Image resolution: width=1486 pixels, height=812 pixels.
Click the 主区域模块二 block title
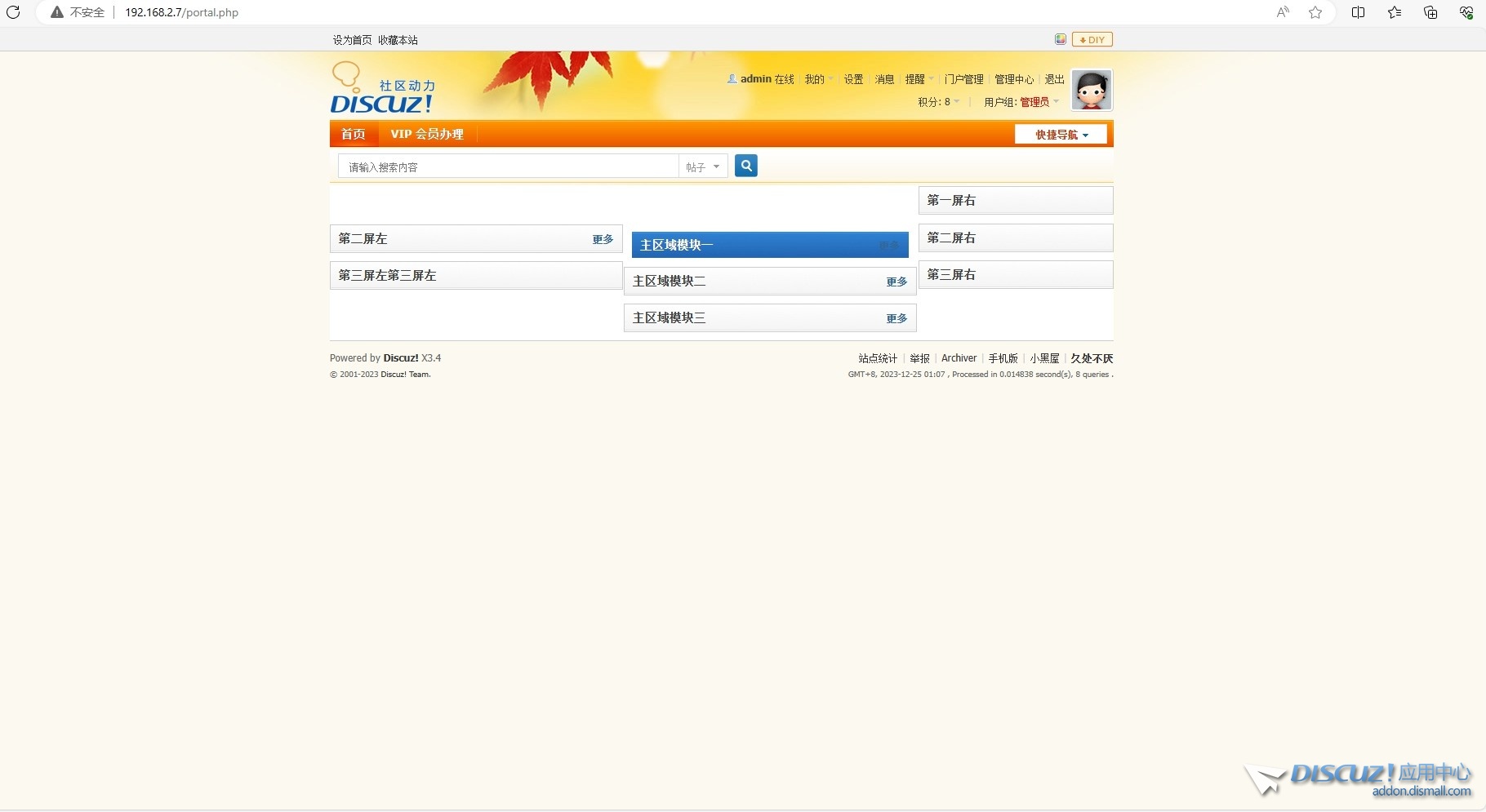670,281
